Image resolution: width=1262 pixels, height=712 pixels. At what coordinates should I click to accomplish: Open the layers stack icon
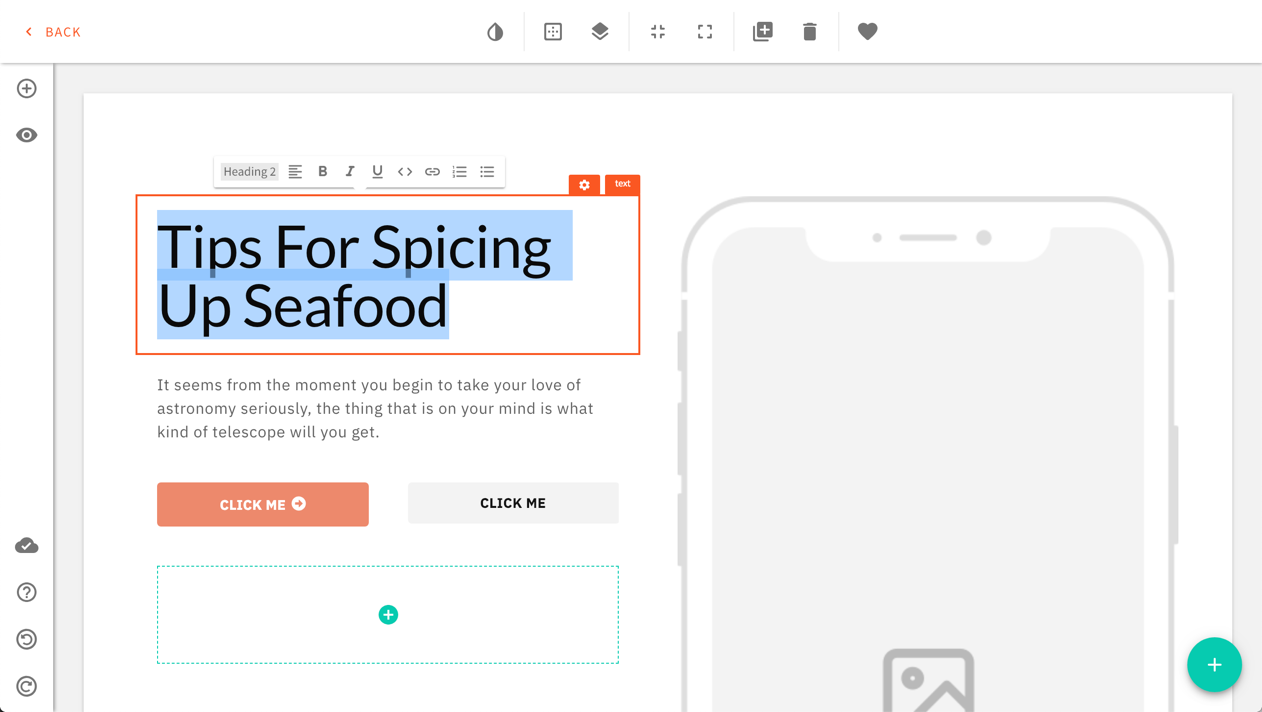[x=600, y=32]
